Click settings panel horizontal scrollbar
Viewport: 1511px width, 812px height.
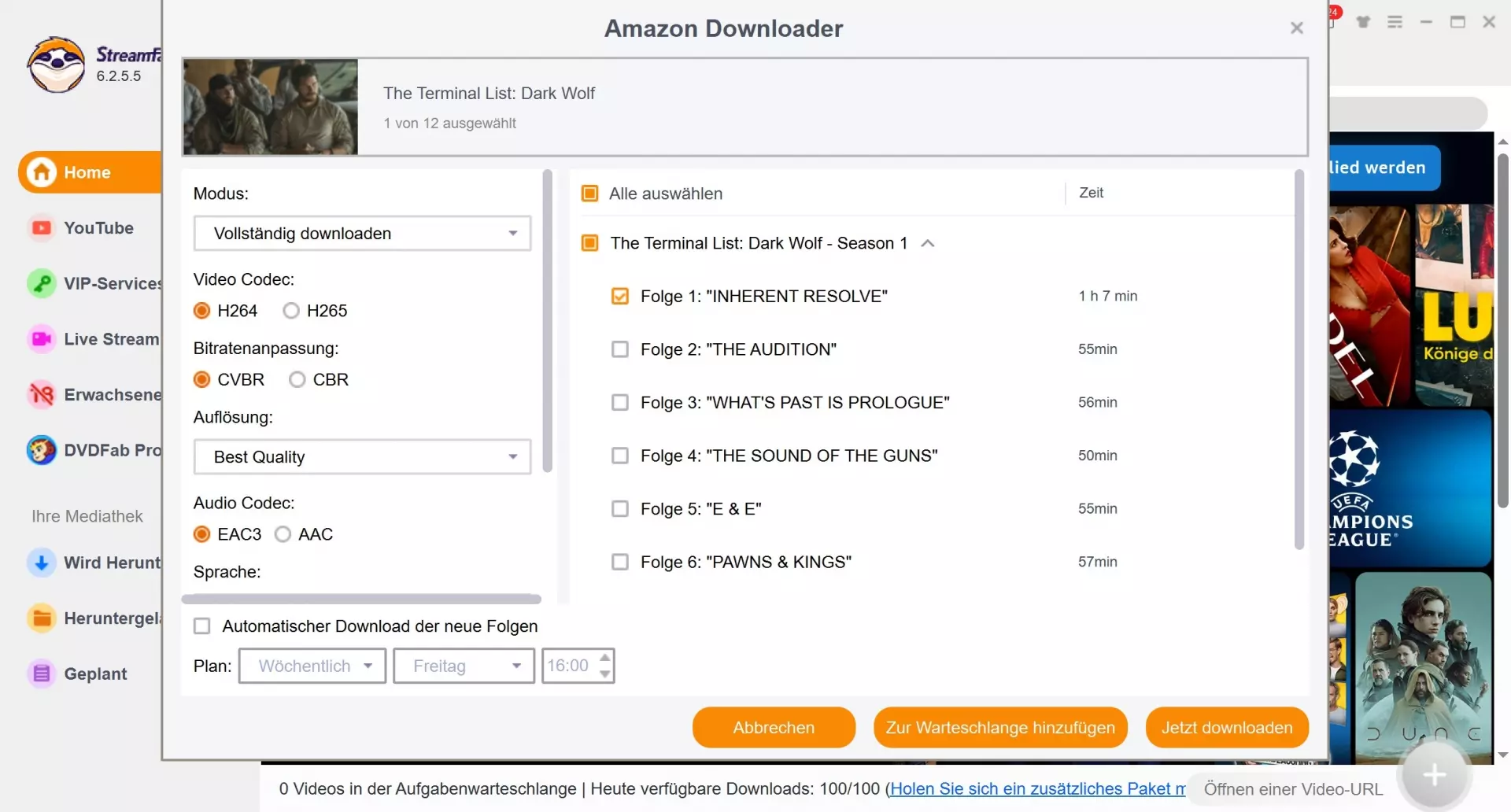(x=361, y=599)
